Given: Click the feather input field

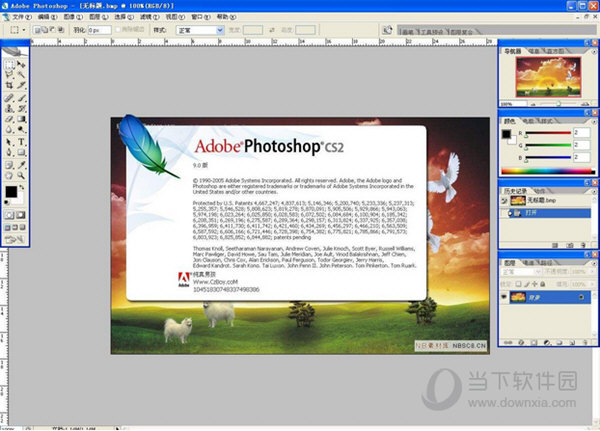Looking at the screenshot, I should [99, 30].
